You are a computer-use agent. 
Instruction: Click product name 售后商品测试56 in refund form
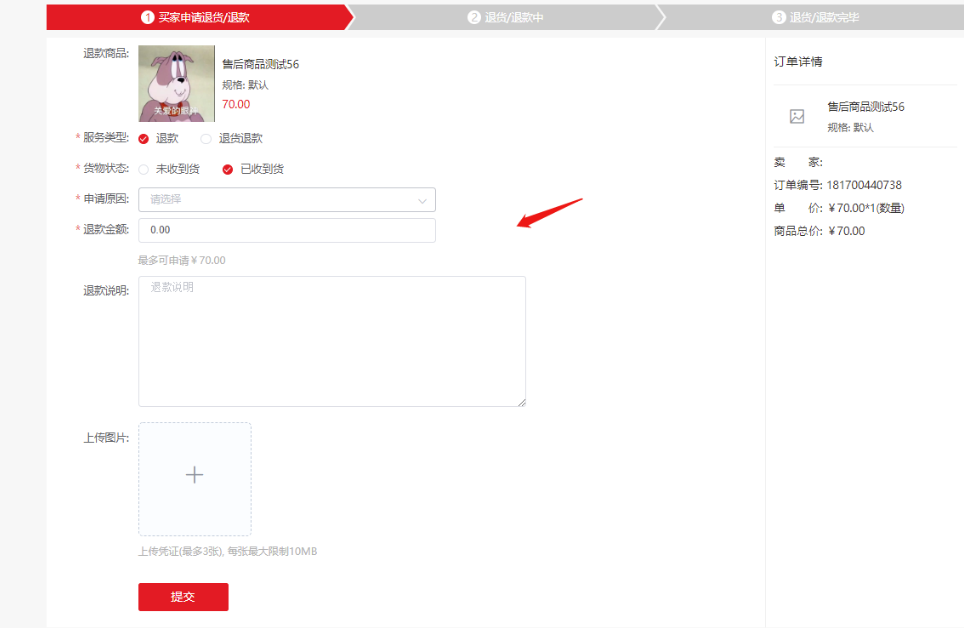point(260,64)
